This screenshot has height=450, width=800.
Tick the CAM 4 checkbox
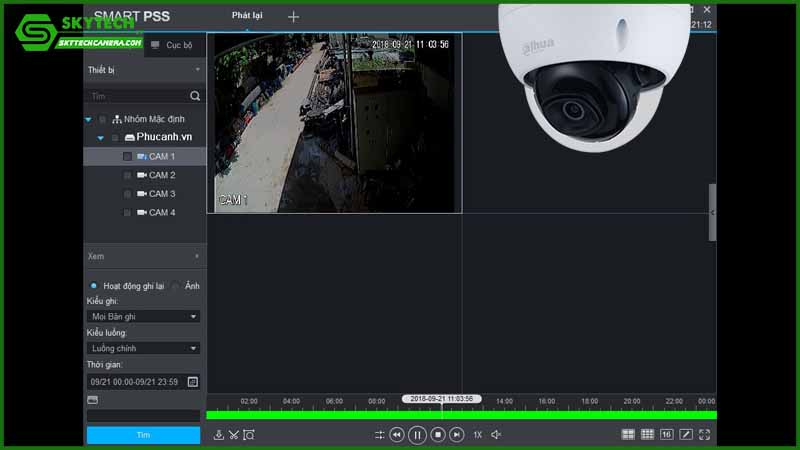click(127, 213)
